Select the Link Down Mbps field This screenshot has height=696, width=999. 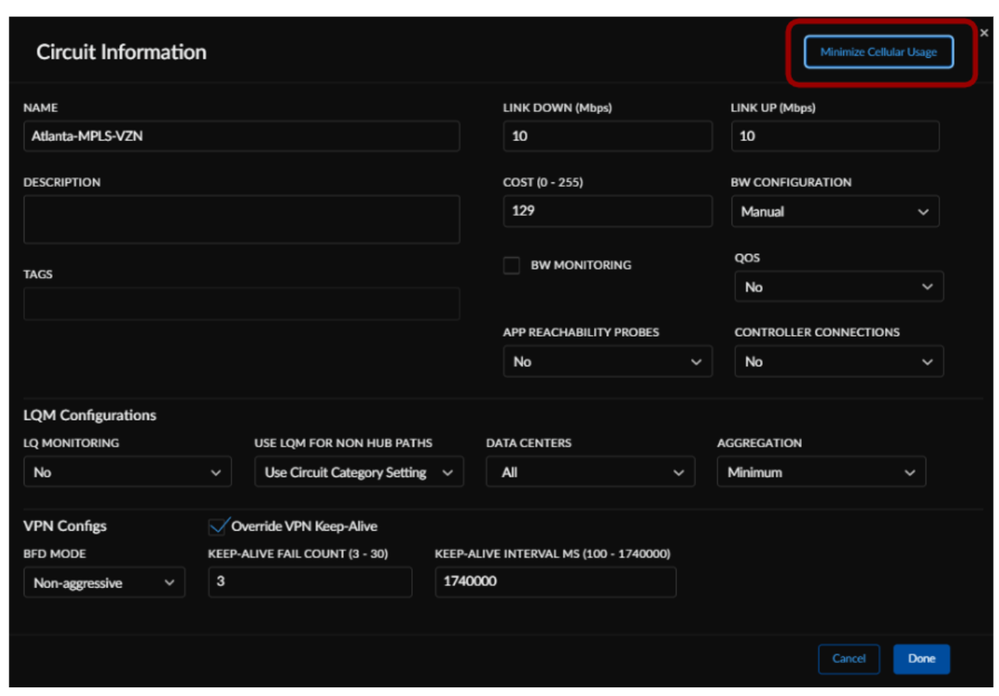pyautogui.click(x=607, y=136)
